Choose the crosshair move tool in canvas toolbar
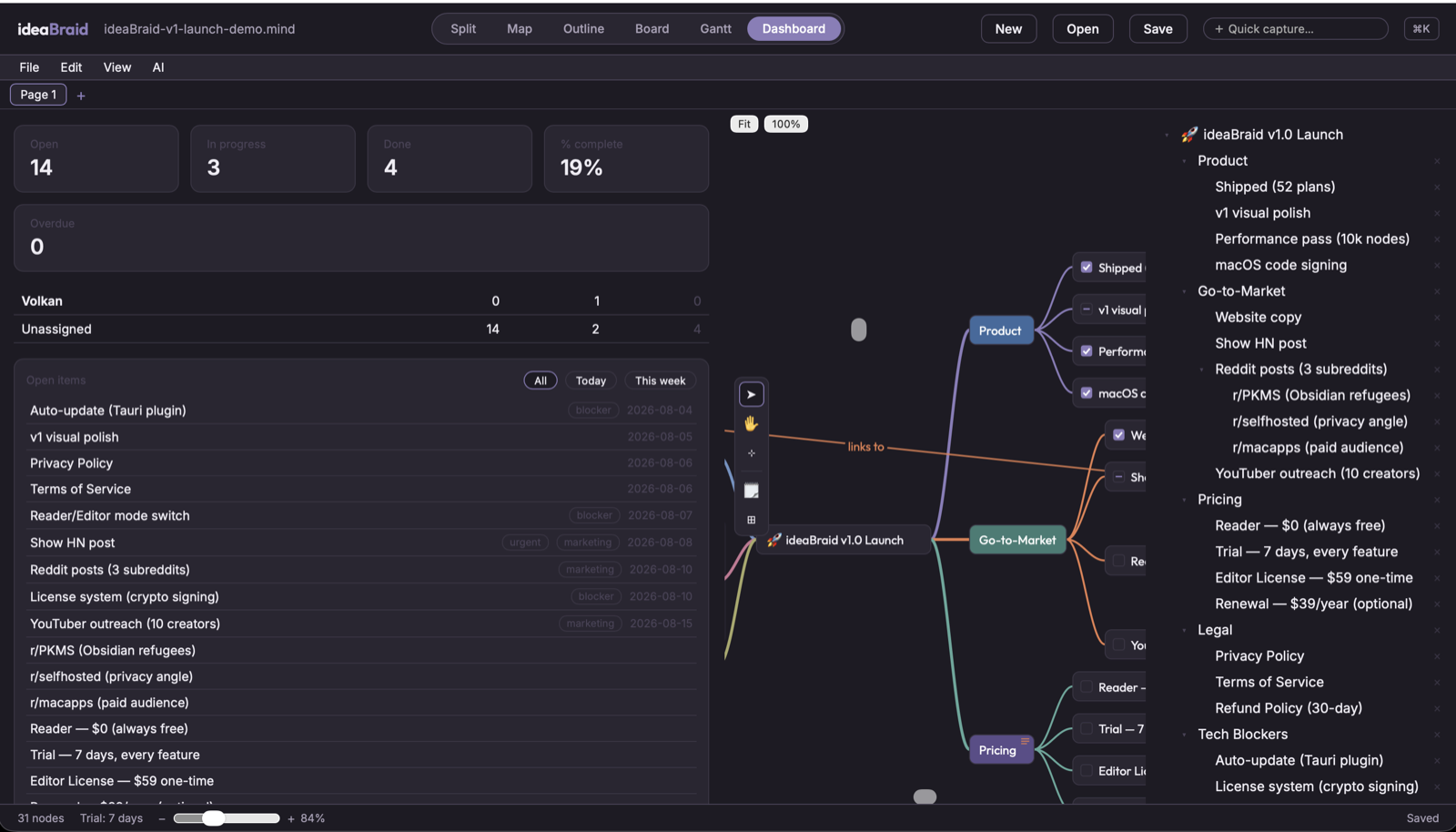The width and height of the screenshot is (1456, 832). pyautogui.click(x=751, y=452)
